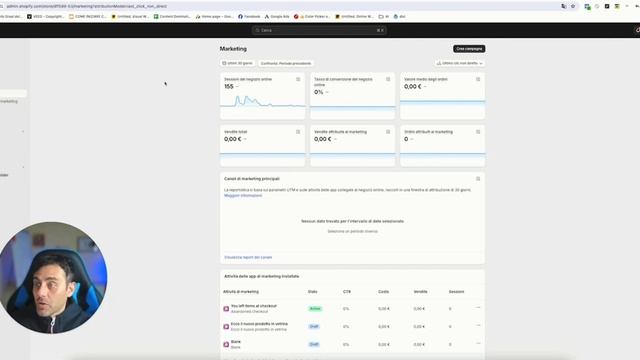Open the Home page bookmark

(x=215, y=17)
